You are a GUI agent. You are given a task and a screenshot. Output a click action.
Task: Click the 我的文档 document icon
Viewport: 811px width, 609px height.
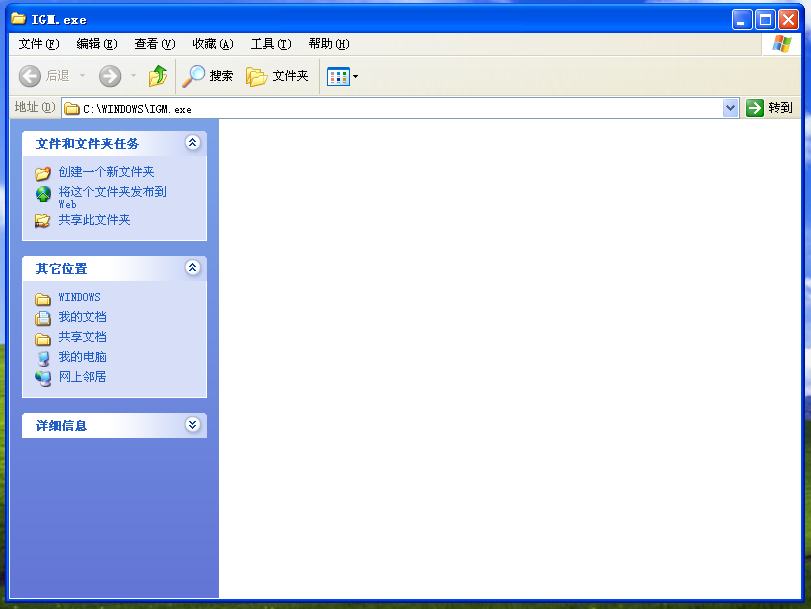pyautogui.click(x=43, y=318)
